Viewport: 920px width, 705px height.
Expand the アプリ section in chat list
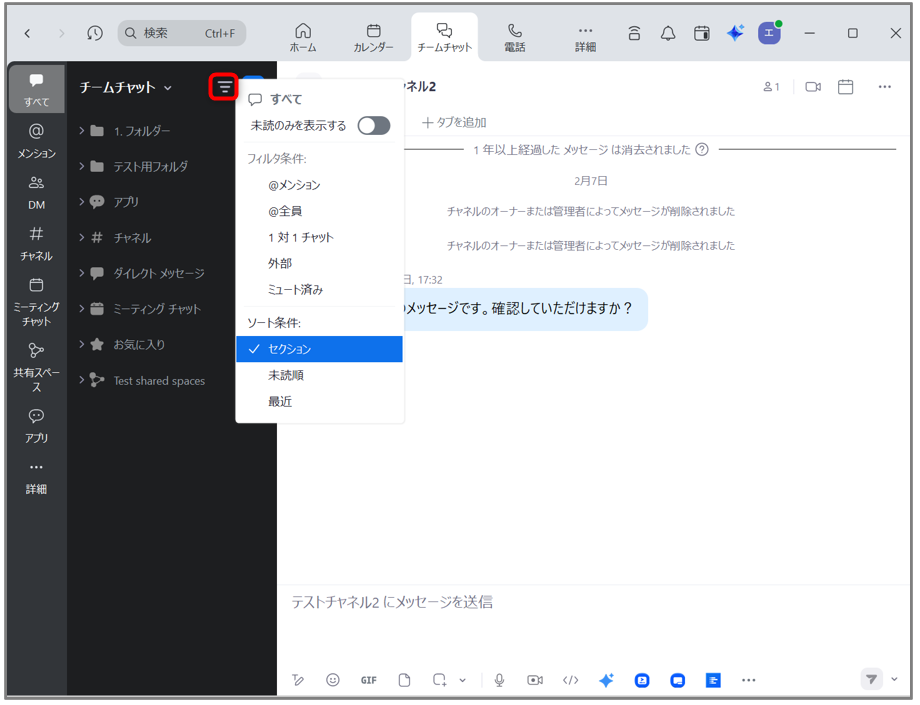82,202
